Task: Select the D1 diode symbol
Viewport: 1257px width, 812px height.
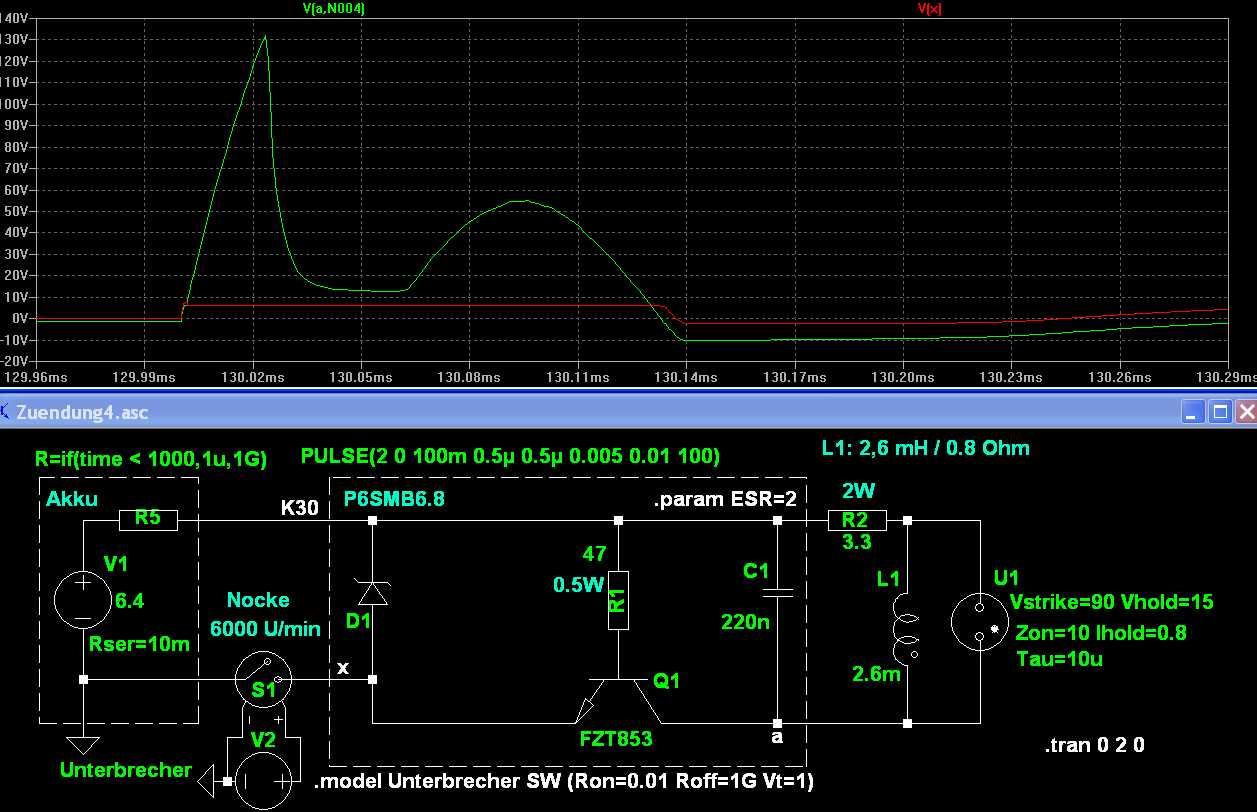Action: (372, 594)
